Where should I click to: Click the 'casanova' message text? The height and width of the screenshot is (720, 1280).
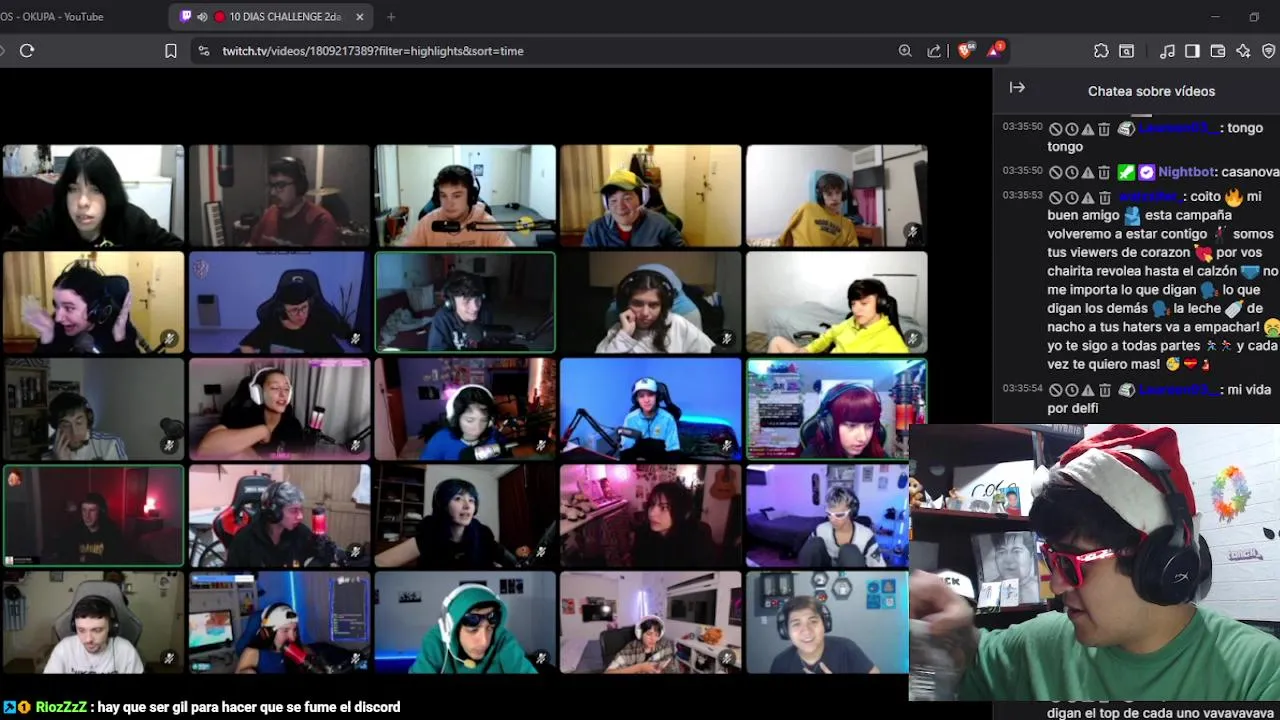(1250, 172)
